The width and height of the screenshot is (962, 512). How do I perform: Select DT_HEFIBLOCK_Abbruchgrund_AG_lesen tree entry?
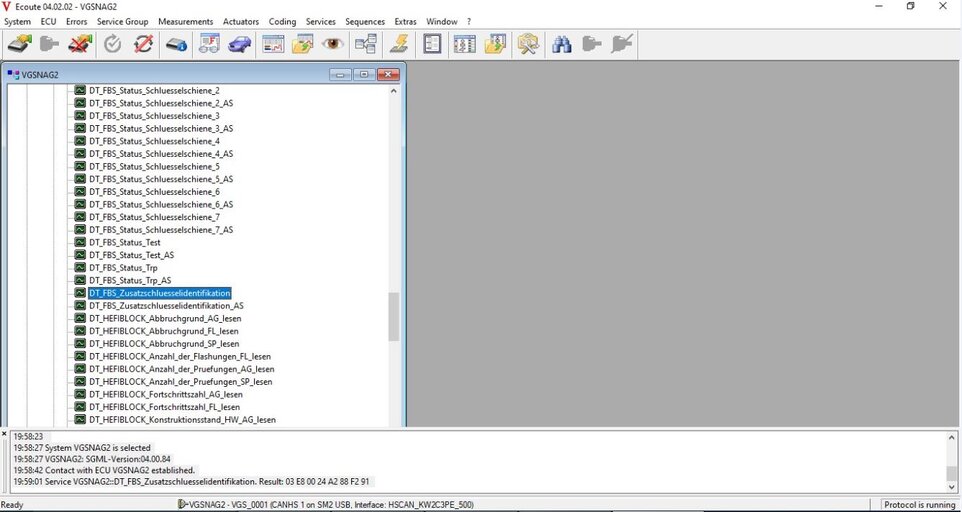click(x=164, y=319)
